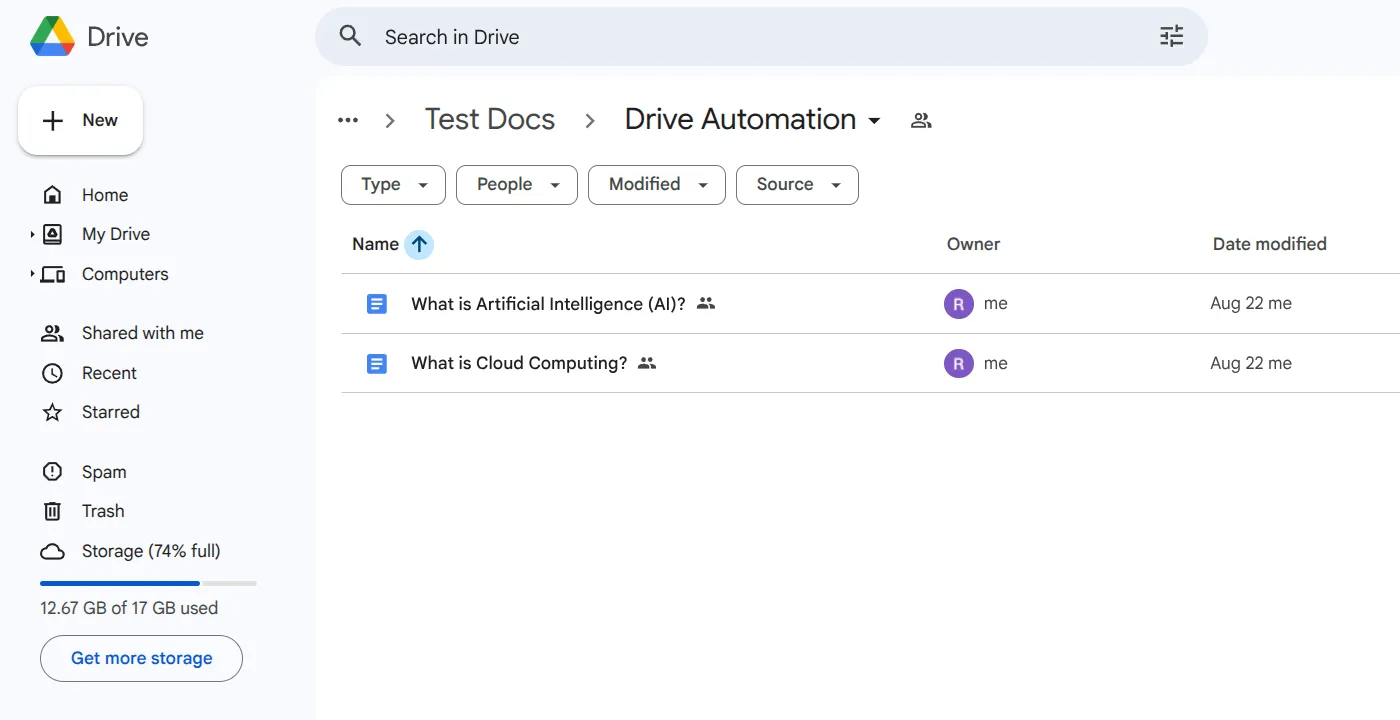Click the Search in Drive input field
The height and width of the screenshot is (720, 1400).
tap(600, 36)
